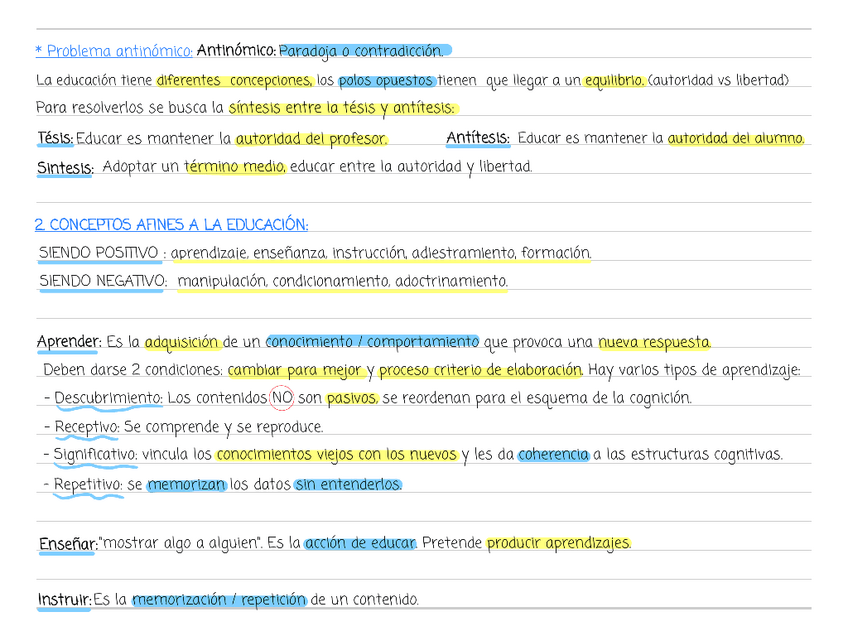848x636 pixels.
Task: Click the list term "Descubrimiento:"
Action: point(108,398)
